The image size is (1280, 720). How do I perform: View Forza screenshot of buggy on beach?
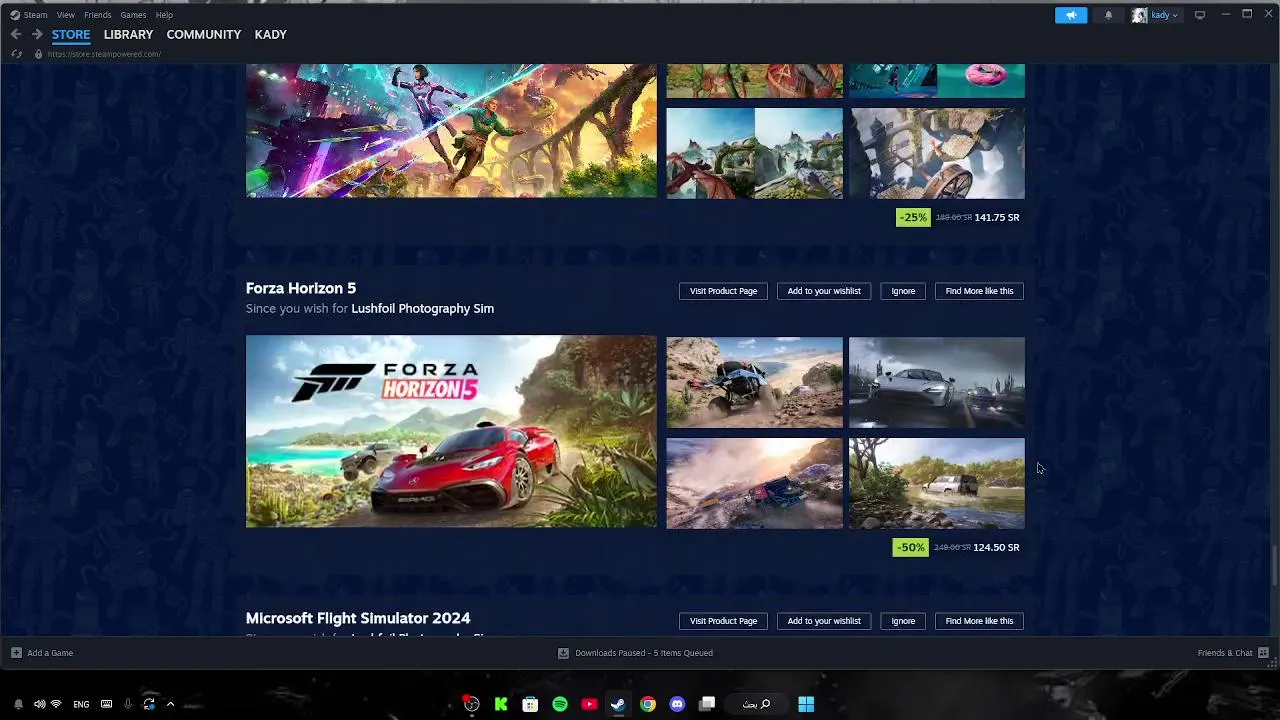755,382
